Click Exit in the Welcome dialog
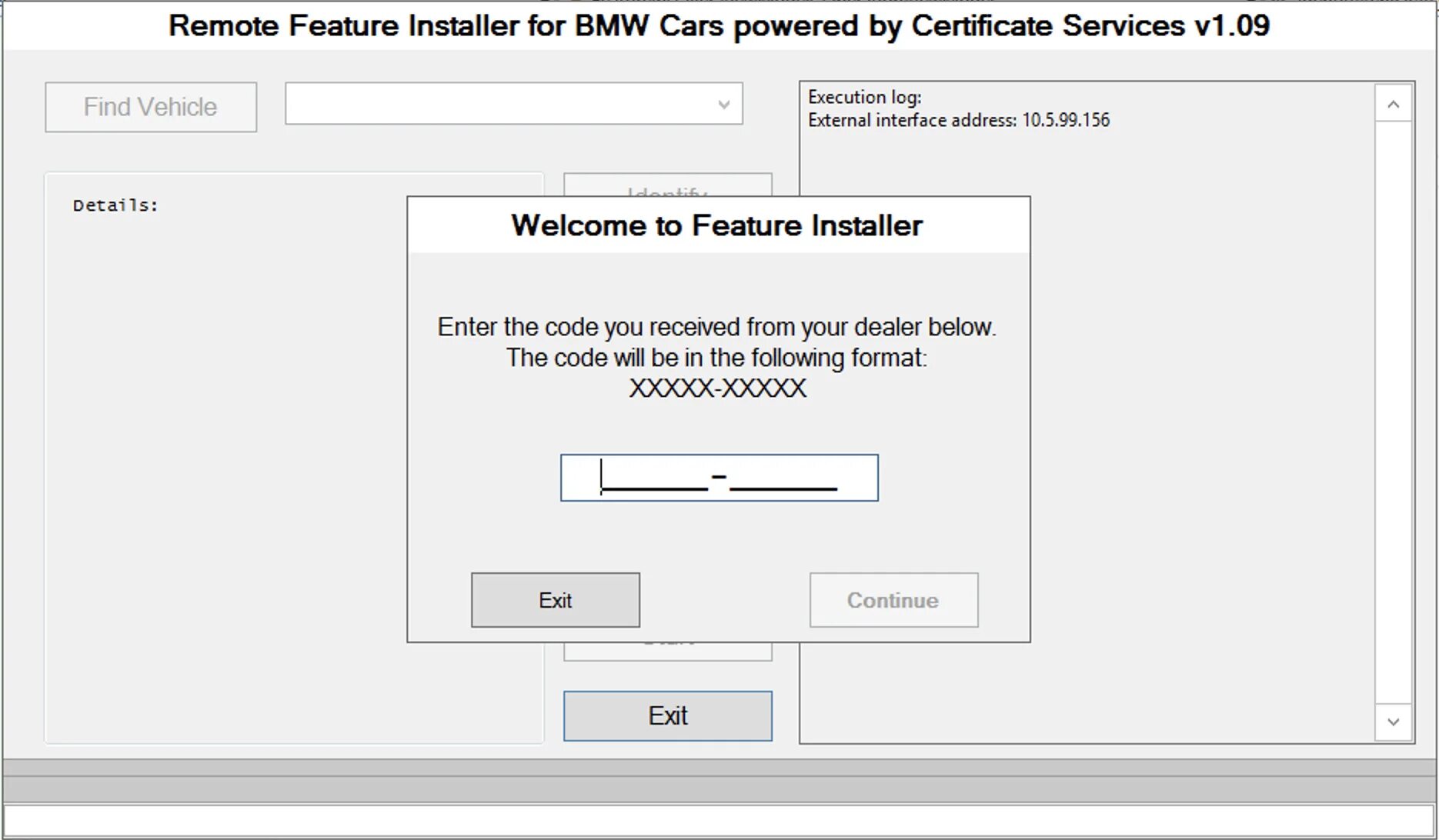This screenshot has height=840, width=1439. [x=556, y=600]
